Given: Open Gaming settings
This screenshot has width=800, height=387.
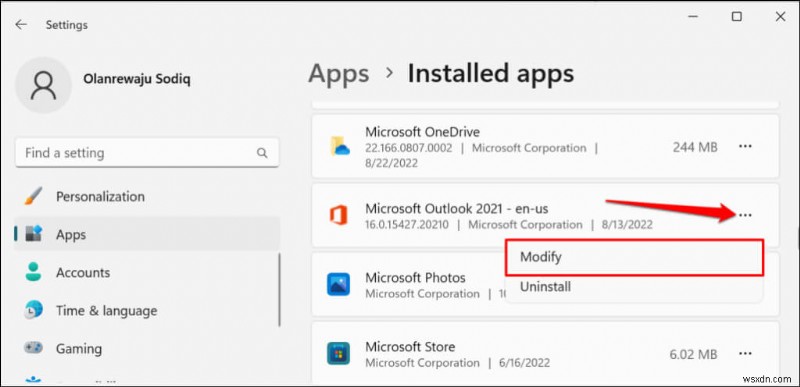Looking at the screenshot, I should 147,349.
